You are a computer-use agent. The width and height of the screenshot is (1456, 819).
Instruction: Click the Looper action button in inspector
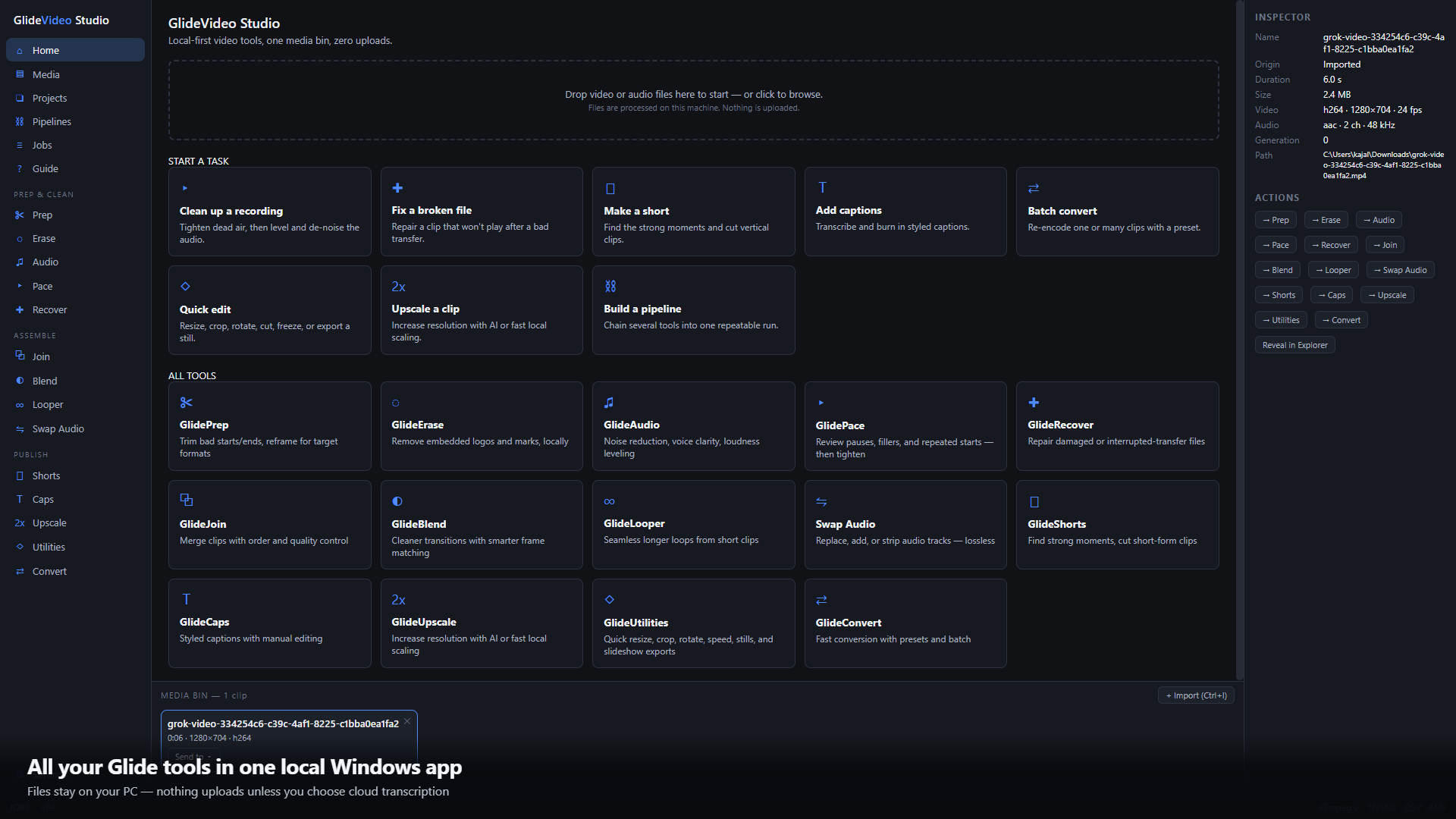click(1333, 270)
